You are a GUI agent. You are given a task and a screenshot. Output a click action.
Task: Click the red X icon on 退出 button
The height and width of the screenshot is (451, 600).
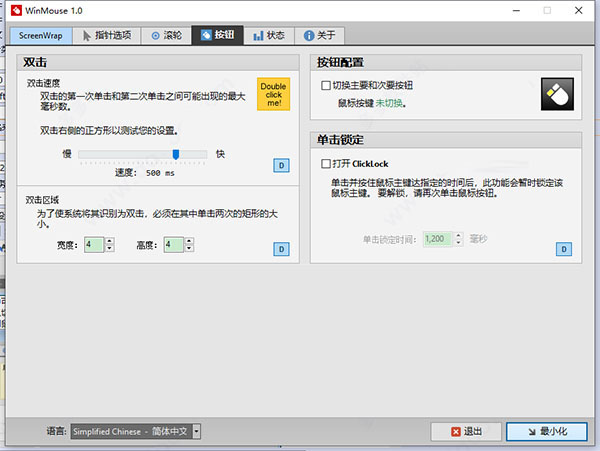pyautogui.click(x=455, y=432)
